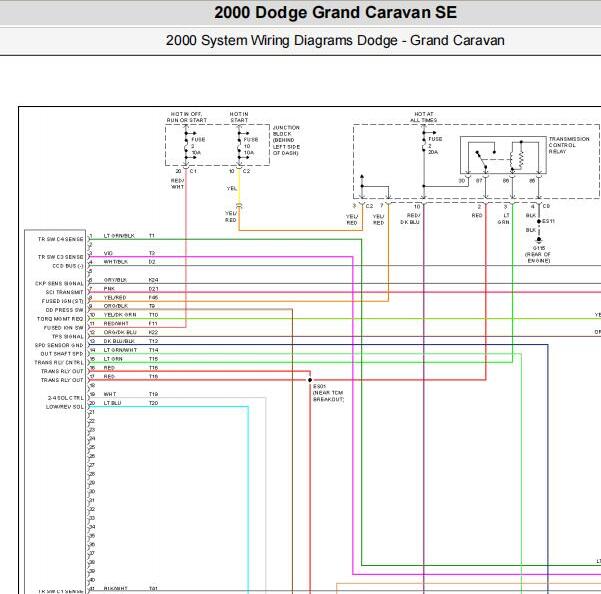Click the 'WHT/BLK' wire color label
Image resolution: width=601 pixels, height=594 pixels.
point(115,262)
